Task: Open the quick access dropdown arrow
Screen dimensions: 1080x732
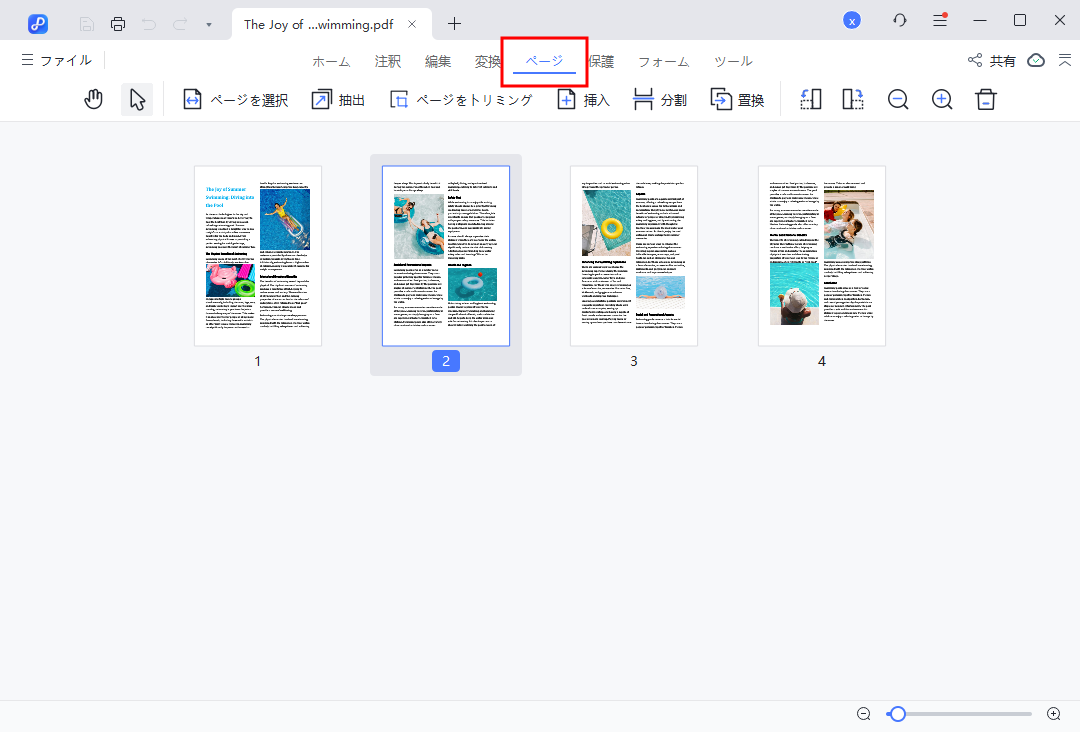Action: [x=208, y=24]
